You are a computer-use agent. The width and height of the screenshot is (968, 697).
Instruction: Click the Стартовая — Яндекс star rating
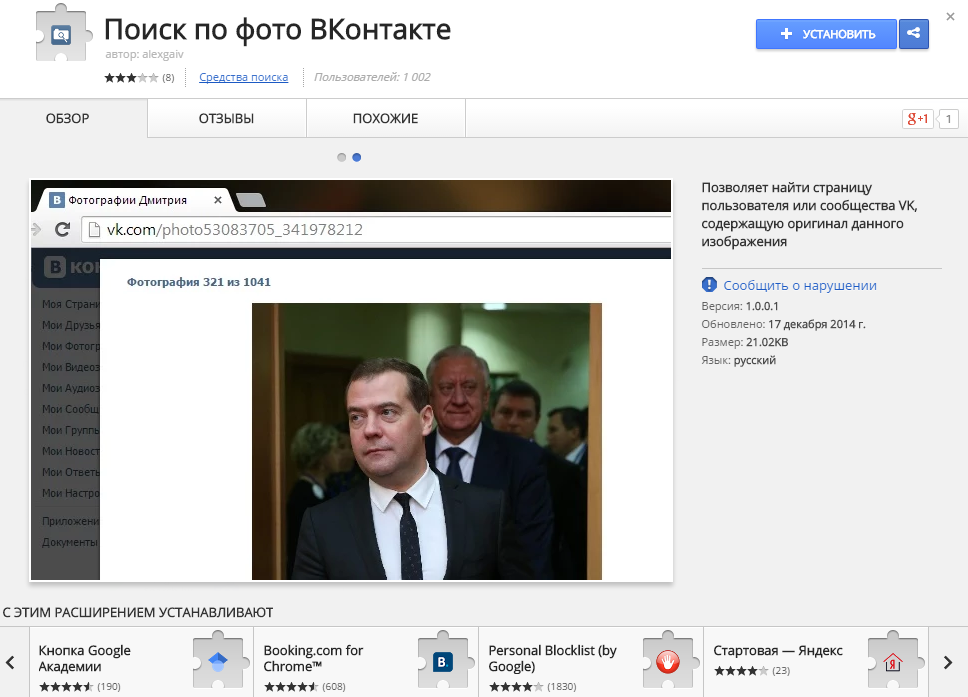click(x=741, y=671)
